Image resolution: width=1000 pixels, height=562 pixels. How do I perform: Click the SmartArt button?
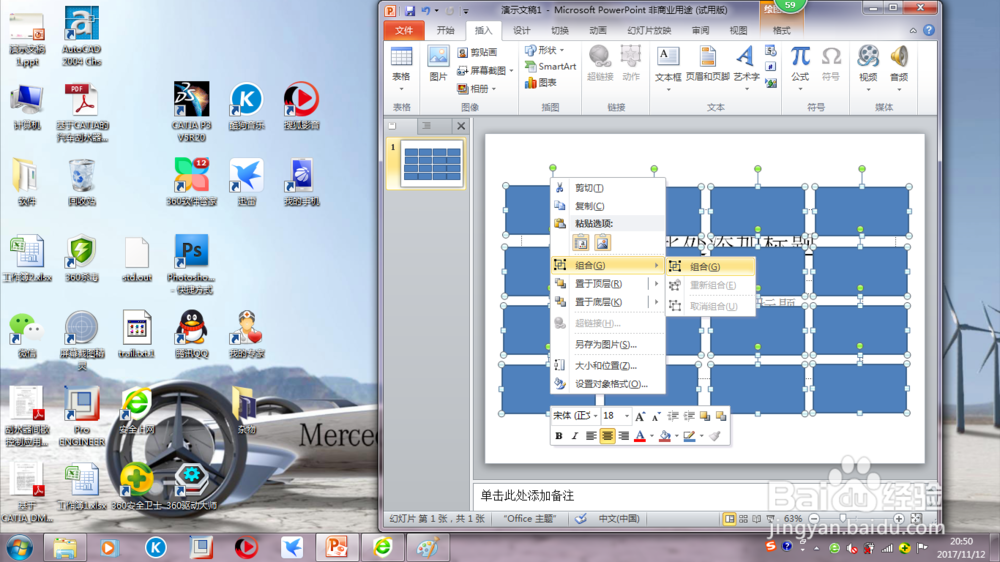(x=550, y=66)
